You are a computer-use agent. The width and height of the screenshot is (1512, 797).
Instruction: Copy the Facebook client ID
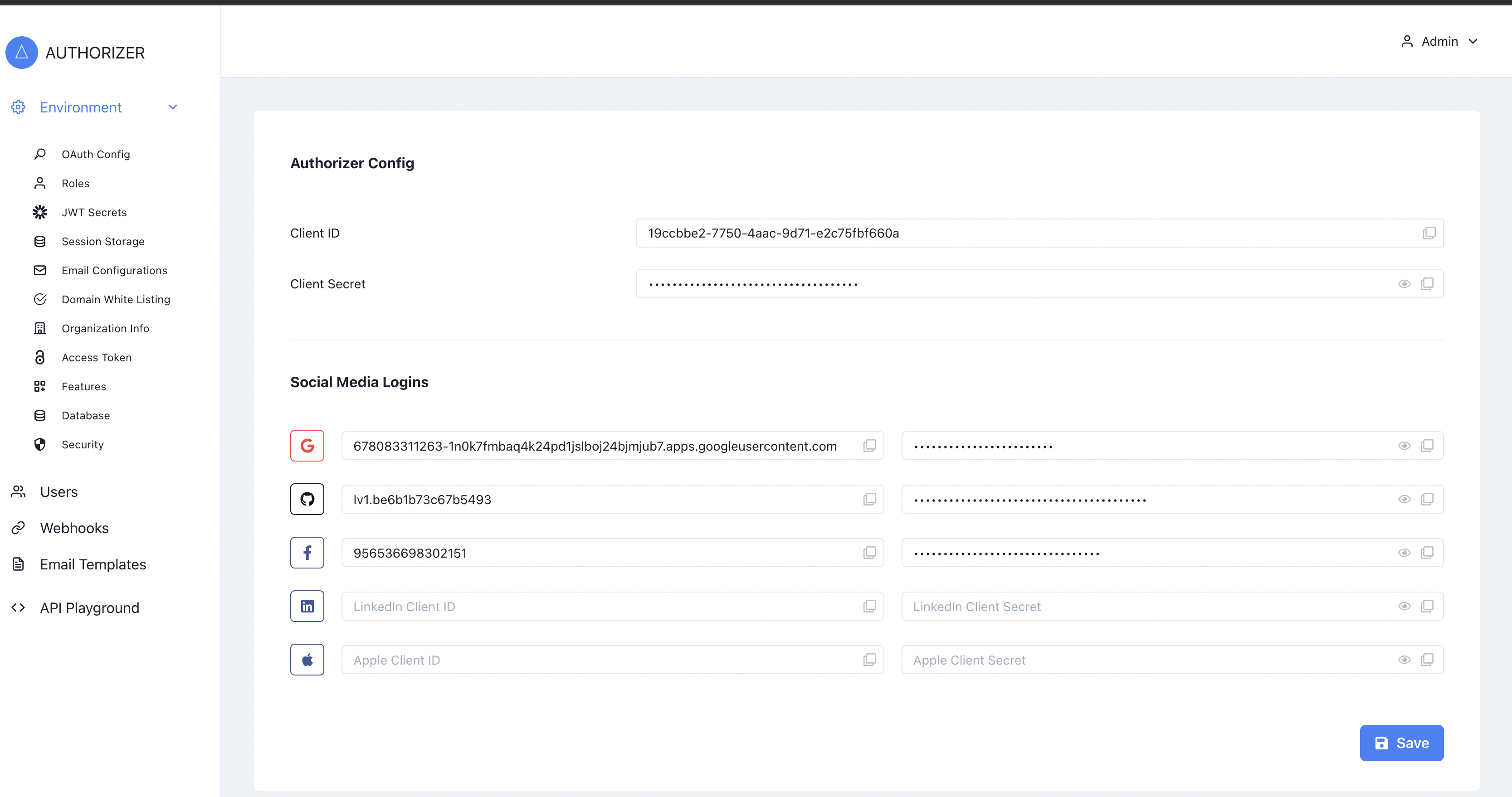[x=869, y=553]
